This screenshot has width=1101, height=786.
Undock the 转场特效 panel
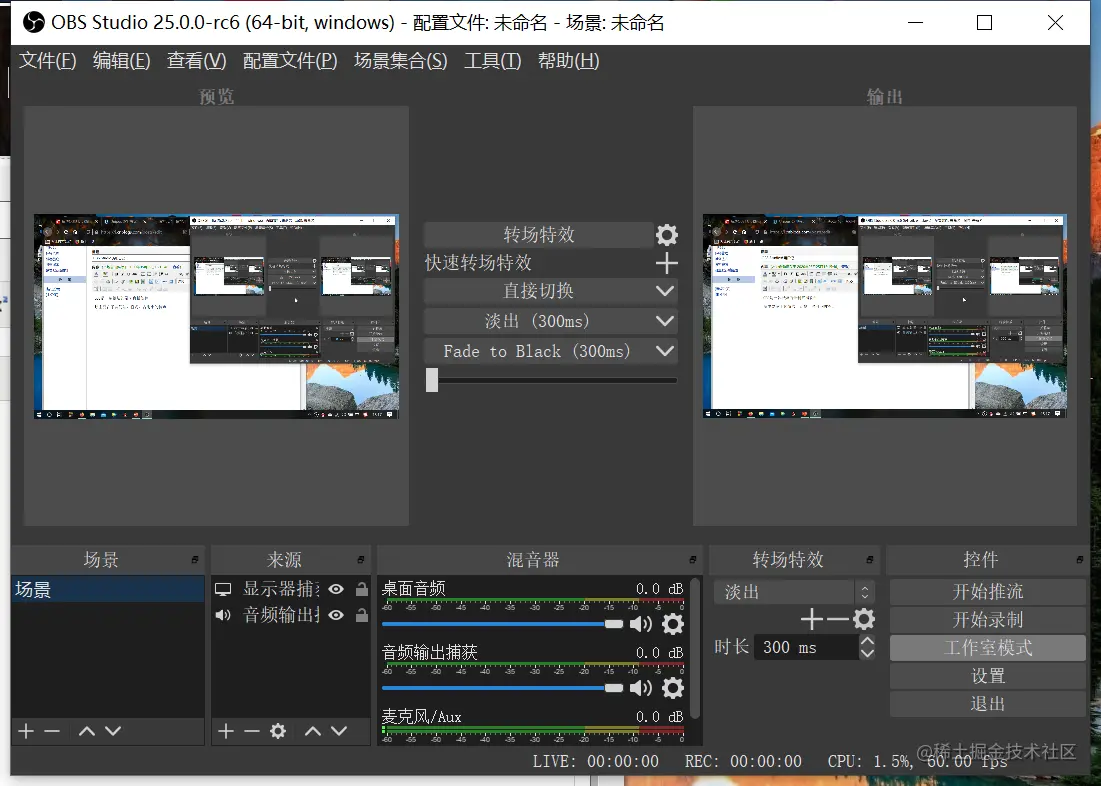(x=869, y=560)
